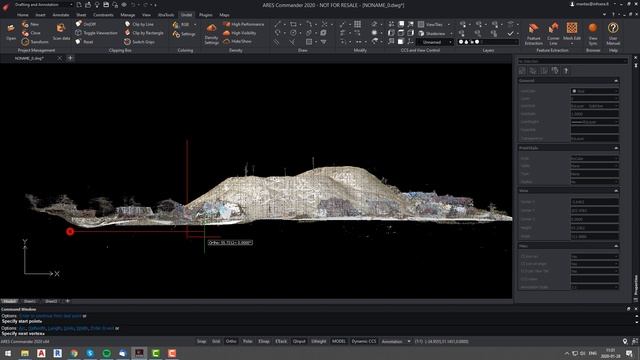Viewport: 640px width, 360px height.
Task: Collapse the General properties section
Action: [x=616, y=81]
